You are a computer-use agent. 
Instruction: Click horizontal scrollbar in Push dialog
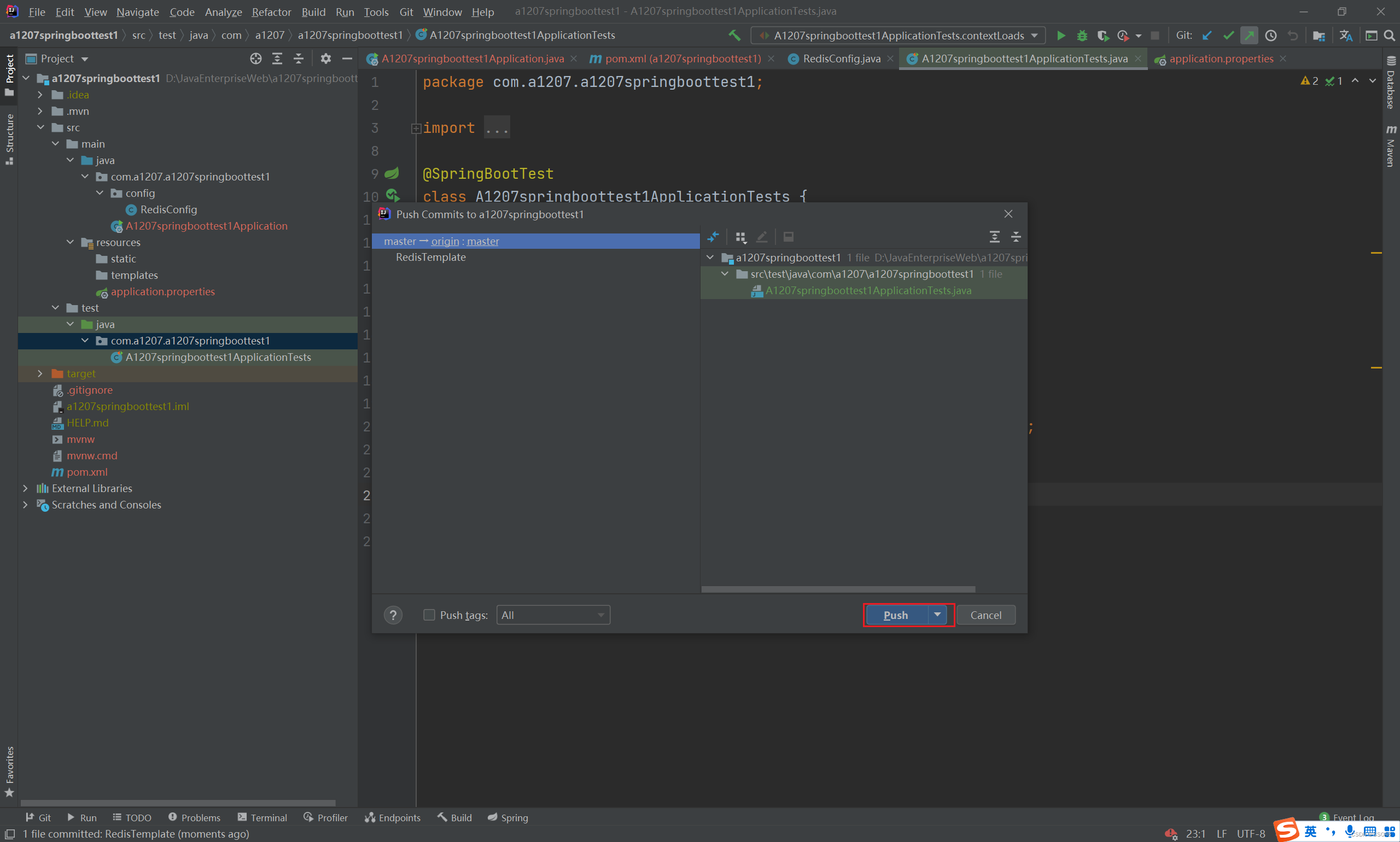tap(838, 589)
